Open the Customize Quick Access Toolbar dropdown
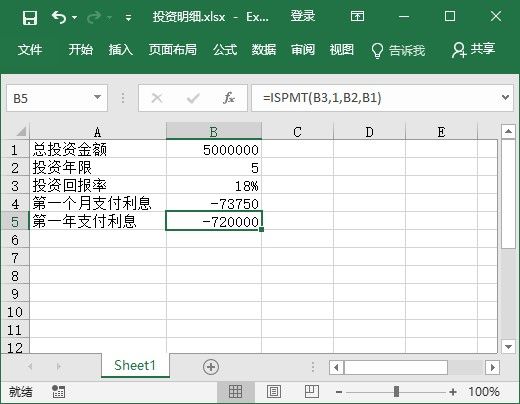 [128, 17]
